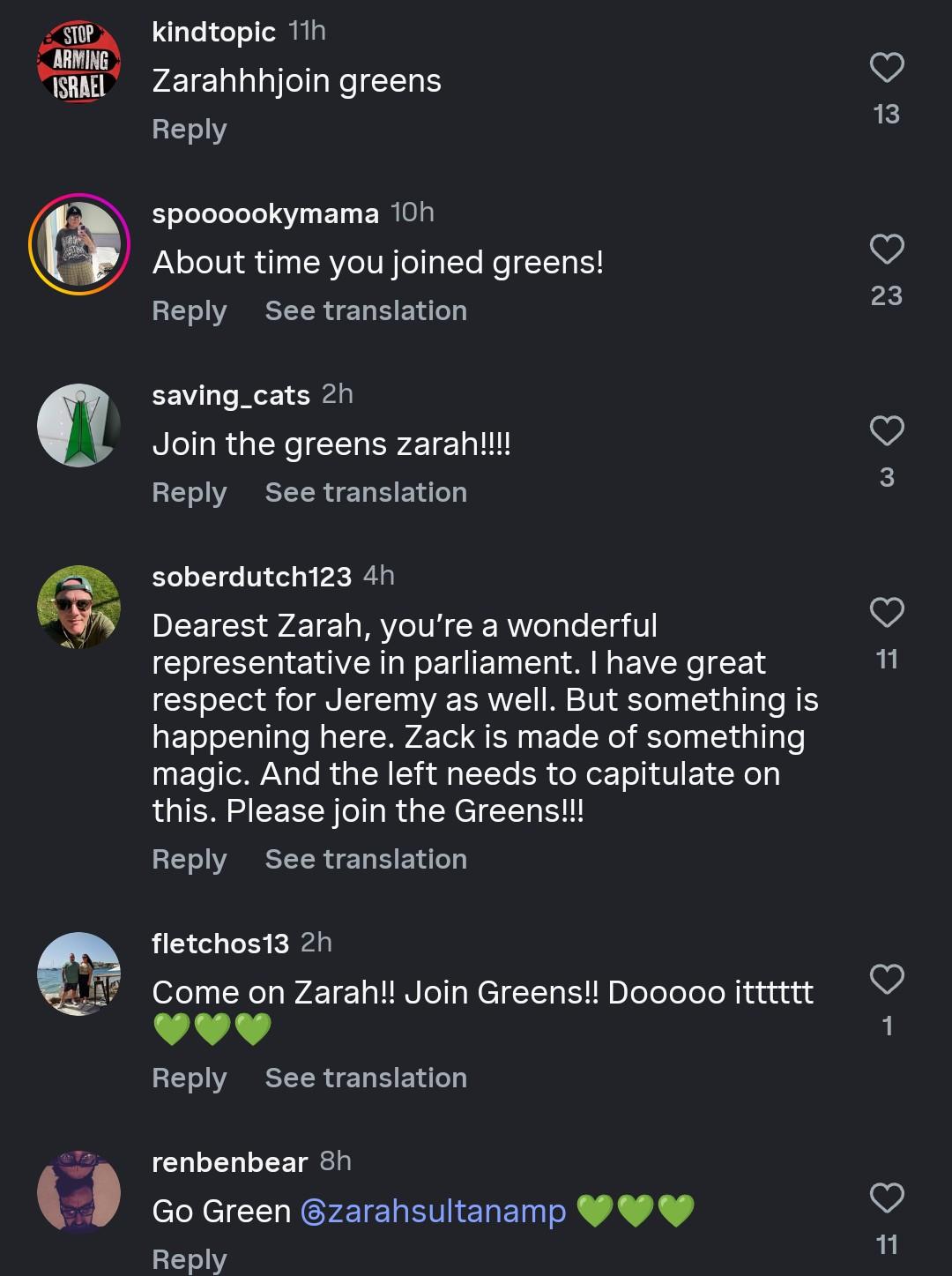
Task: View spoooookymama's story ring avatar
Action: click(79, 243)
